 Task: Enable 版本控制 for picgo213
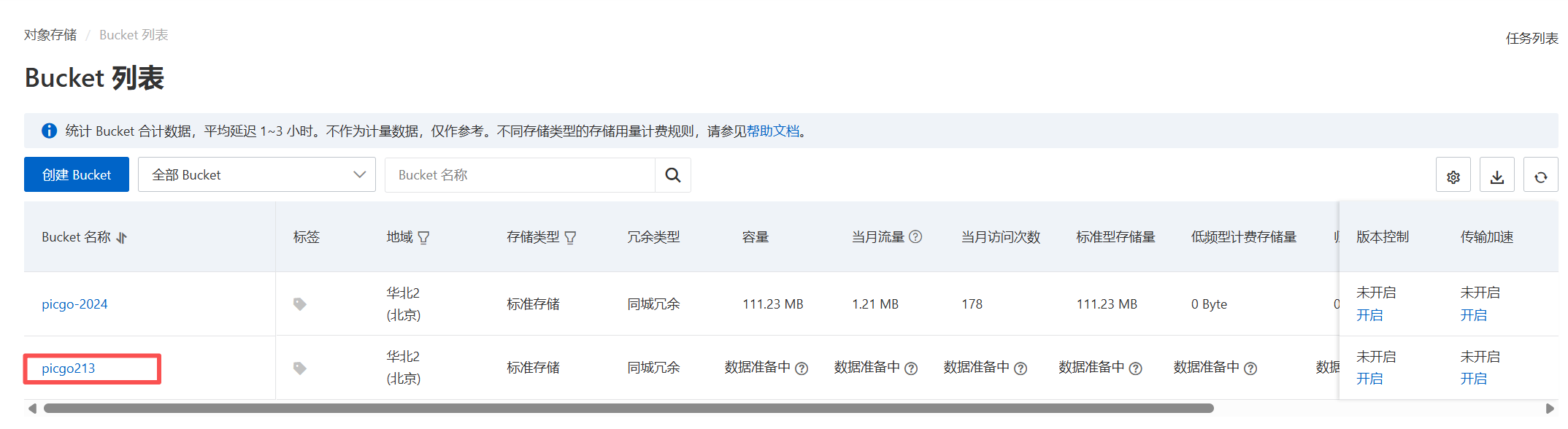pos(1369,379)
